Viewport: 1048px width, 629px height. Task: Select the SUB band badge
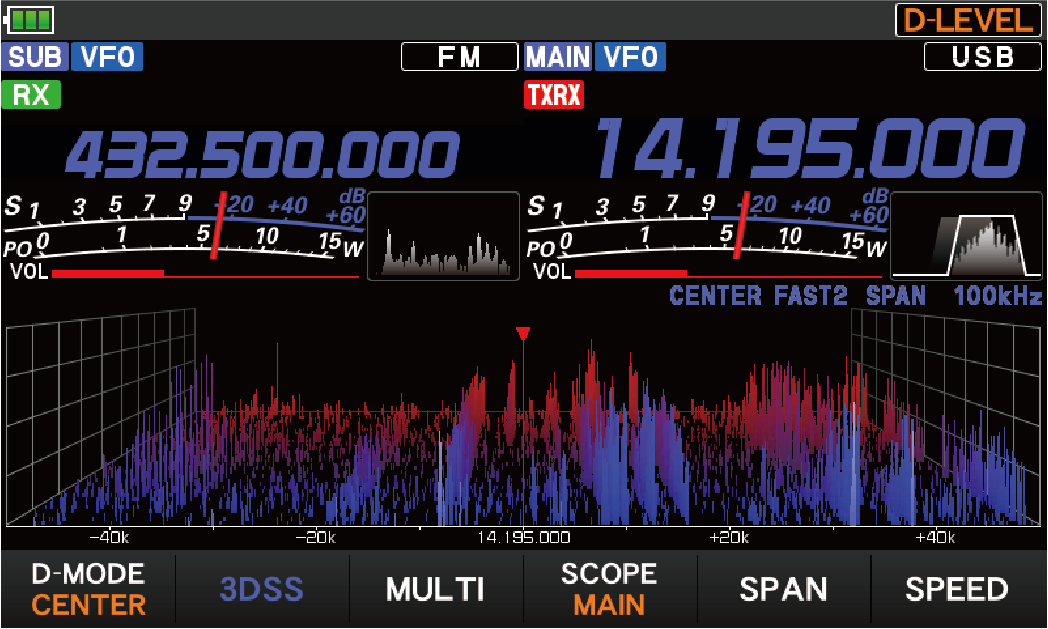pos(34,57)
